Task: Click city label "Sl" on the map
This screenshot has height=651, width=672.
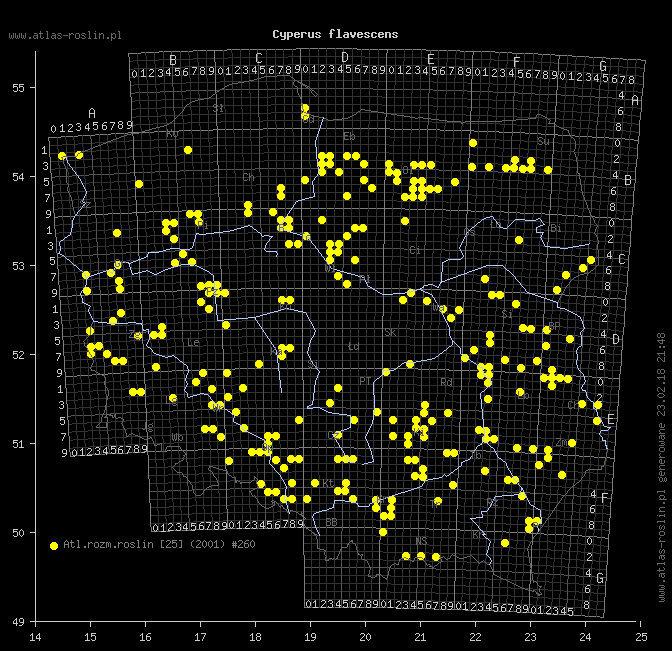Action: click(218, 108)
